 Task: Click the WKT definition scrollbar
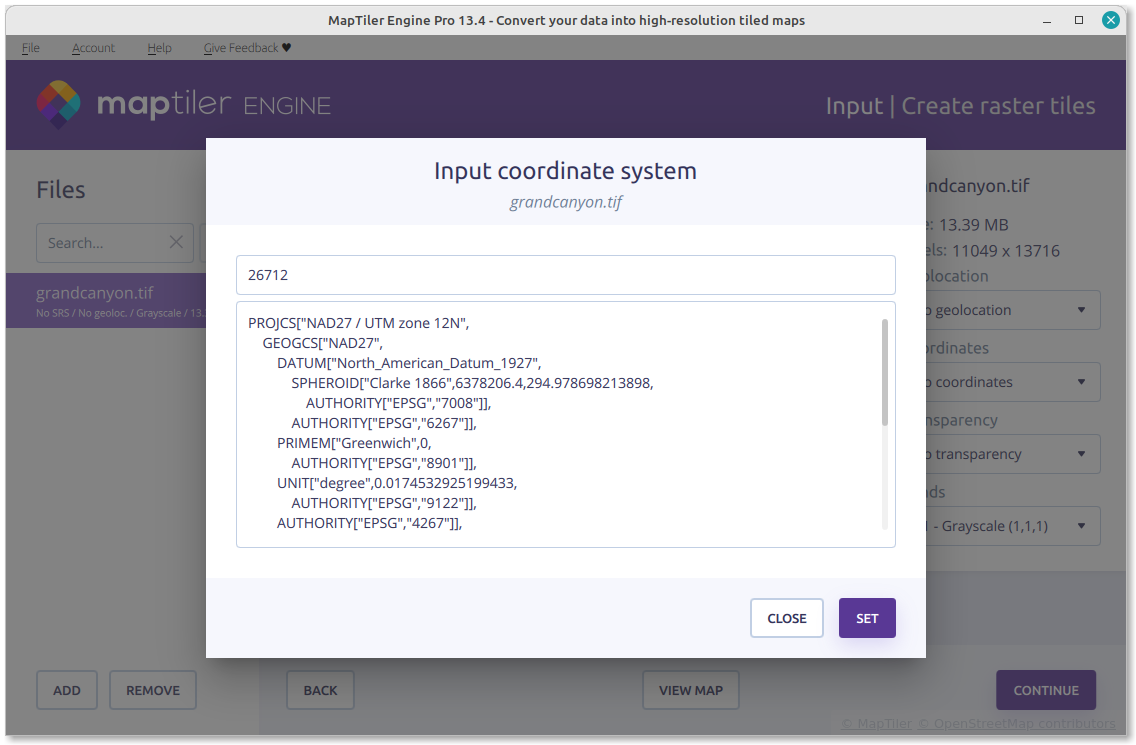click(x=884, y=372)
